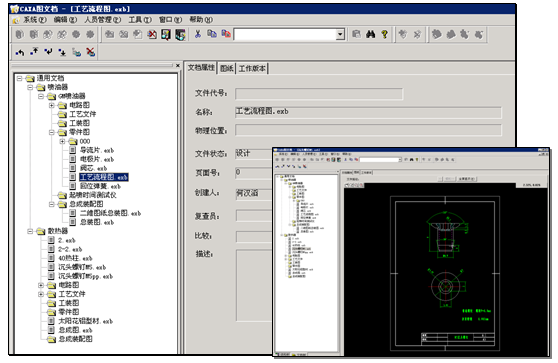Click the Paste icon left of the combo box
Viewport: 558px width, 363px height.
tap(226, 34)
